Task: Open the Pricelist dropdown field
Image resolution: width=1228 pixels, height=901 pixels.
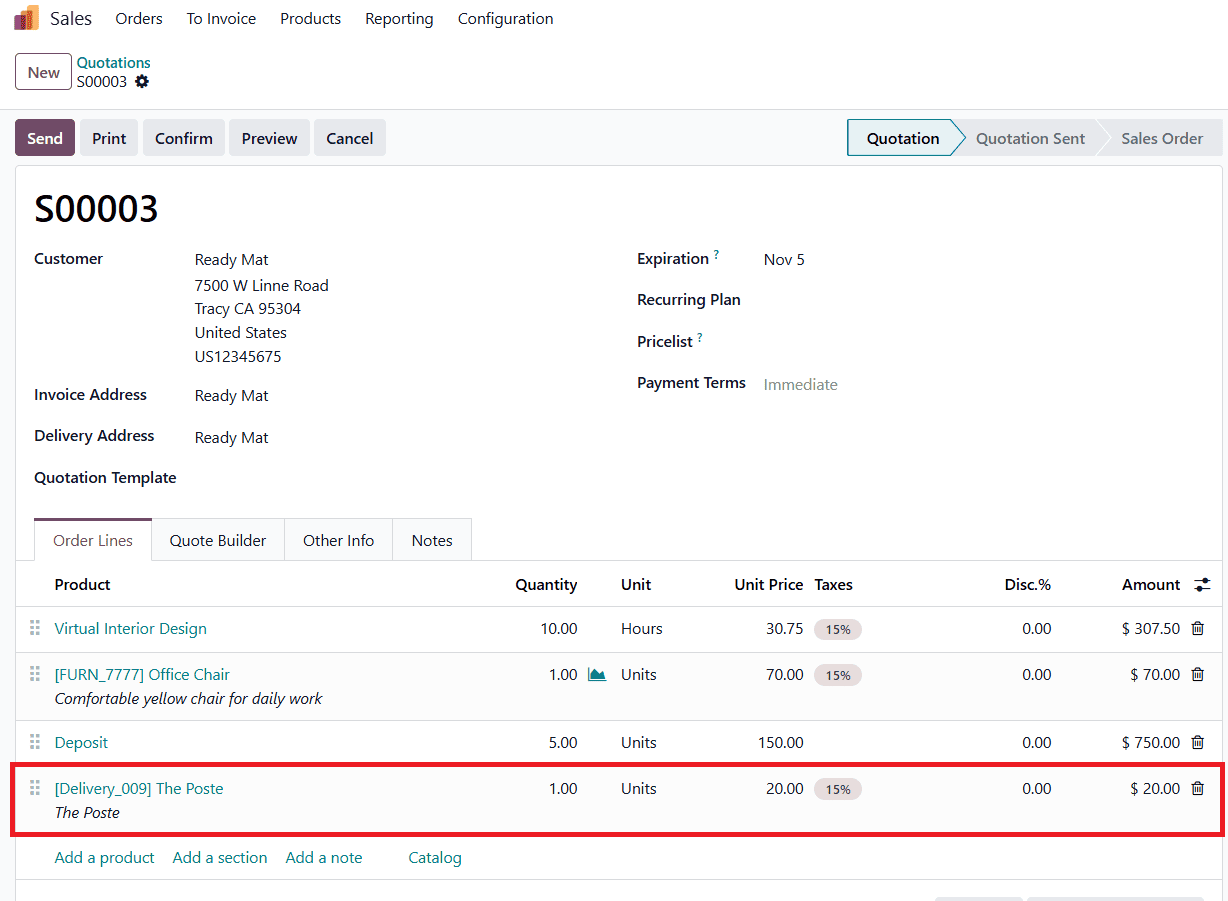Action: (900, 342)
